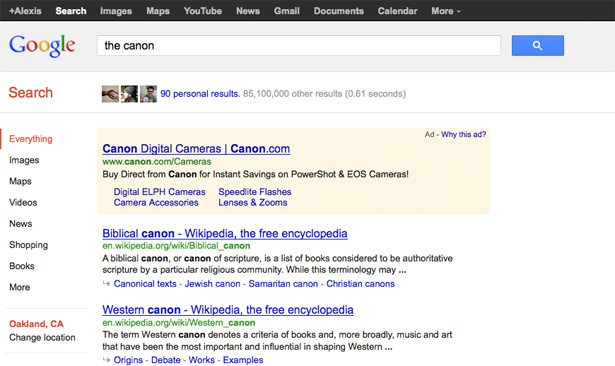Screen dimensions: 615x366
Task: Open the Jewish canon section link
Action: [x=213, y=284]
